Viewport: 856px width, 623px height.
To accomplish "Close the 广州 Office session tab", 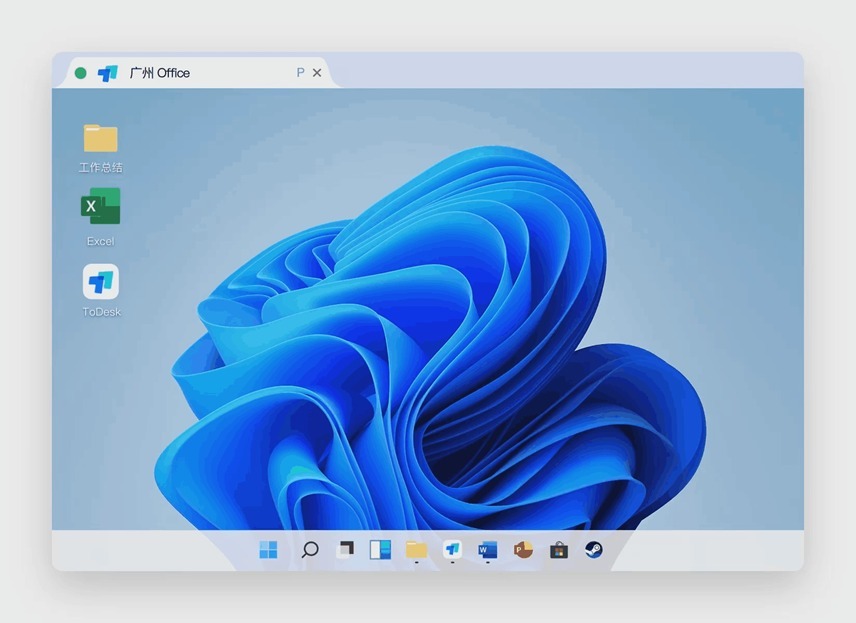I will (x=317, y=73).
